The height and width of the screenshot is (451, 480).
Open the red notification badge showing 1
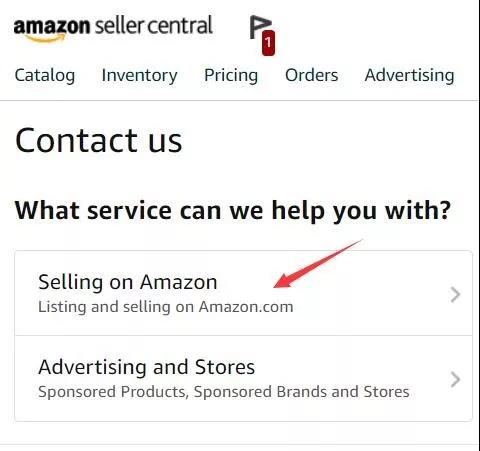(x=268, y=43)
